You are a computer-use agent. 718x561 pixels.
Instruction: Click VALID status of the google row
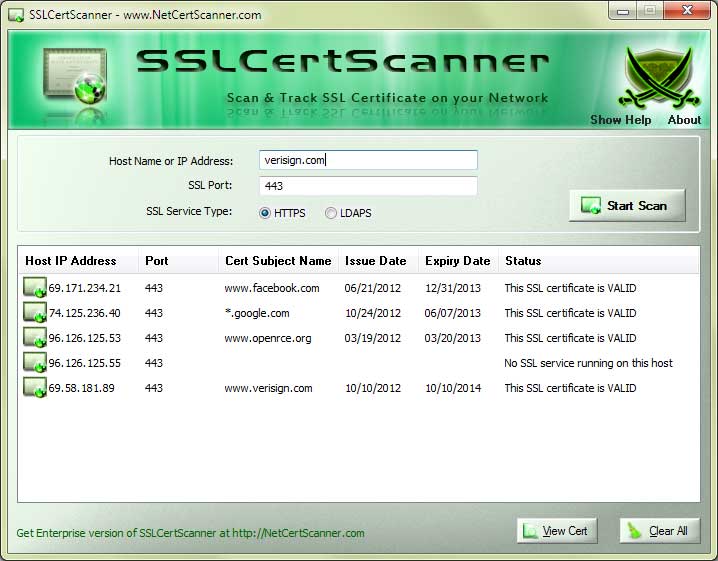(571, 313)
